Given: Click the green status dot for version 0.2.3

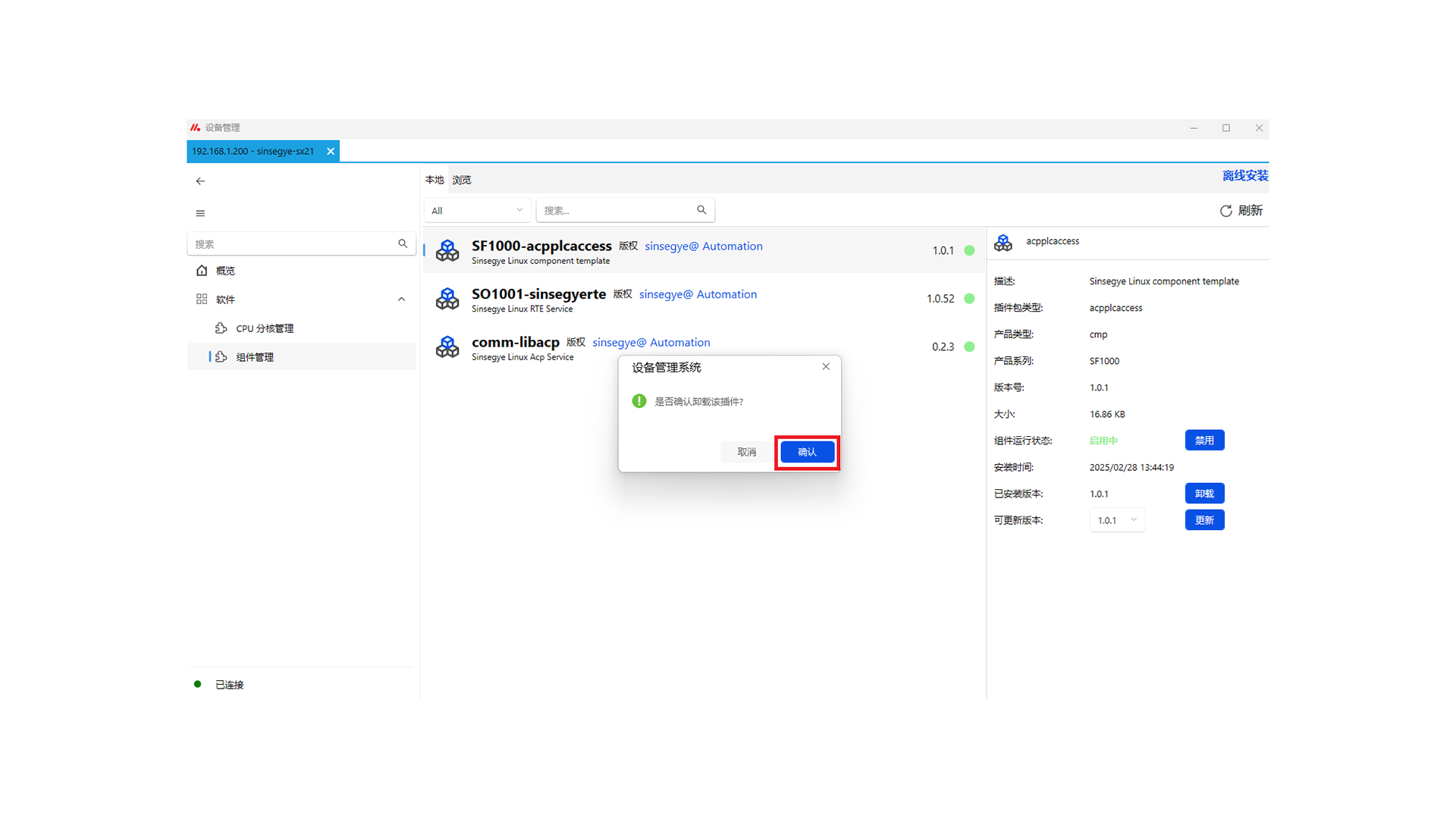Looking at the screenshot, I should 969,347.
